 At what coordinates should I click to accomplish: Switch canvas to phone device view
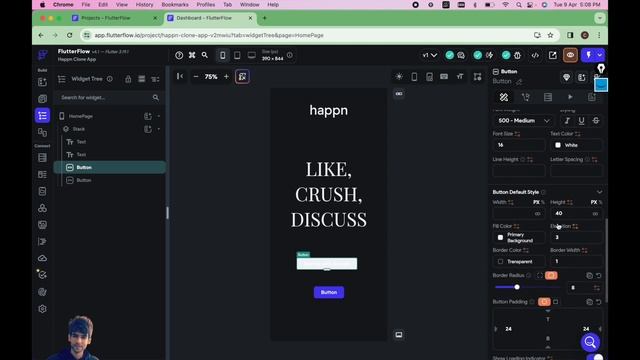point(222,55)
